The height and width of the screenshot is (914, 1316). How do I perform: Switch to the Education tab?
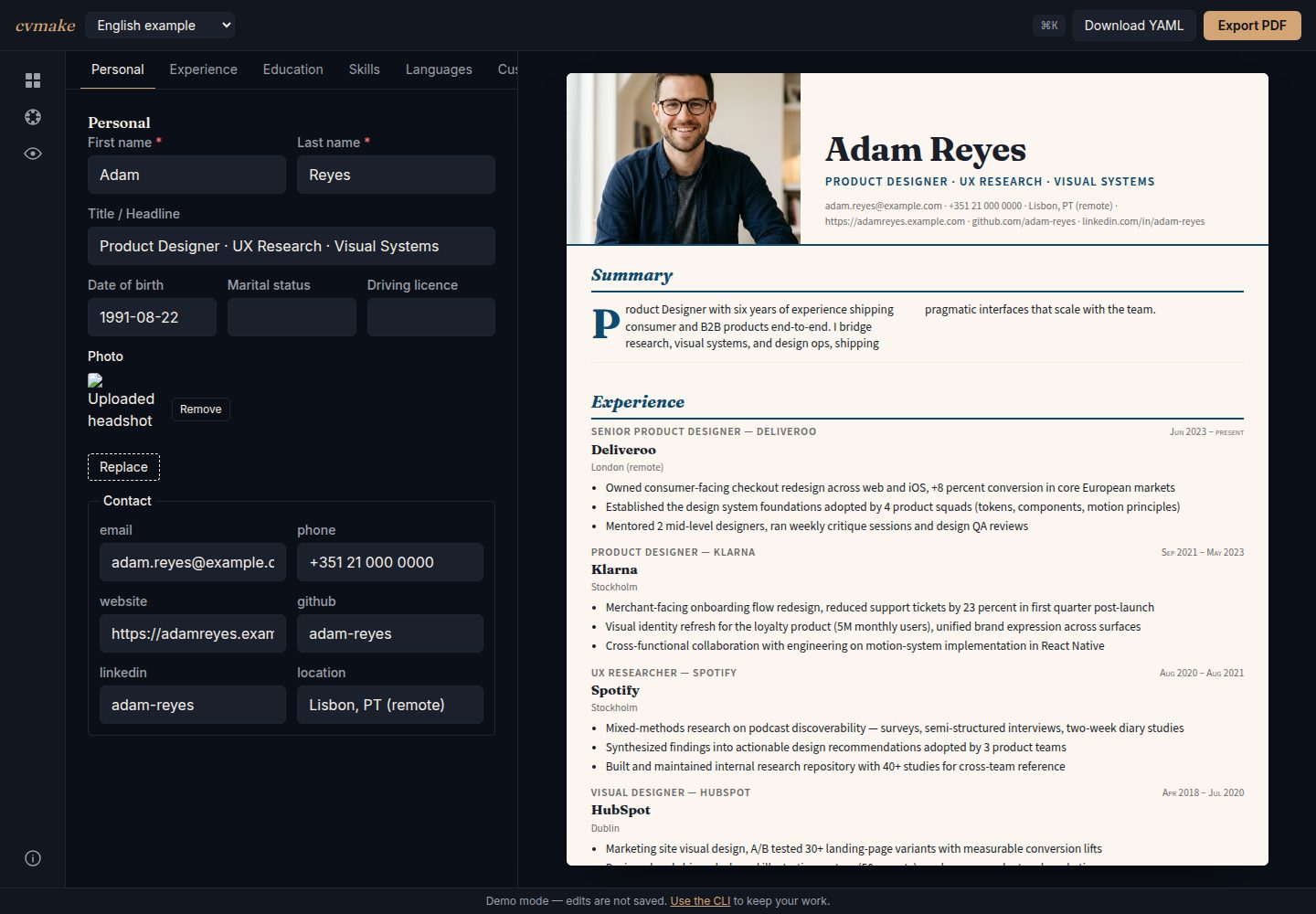click(293, 69)
